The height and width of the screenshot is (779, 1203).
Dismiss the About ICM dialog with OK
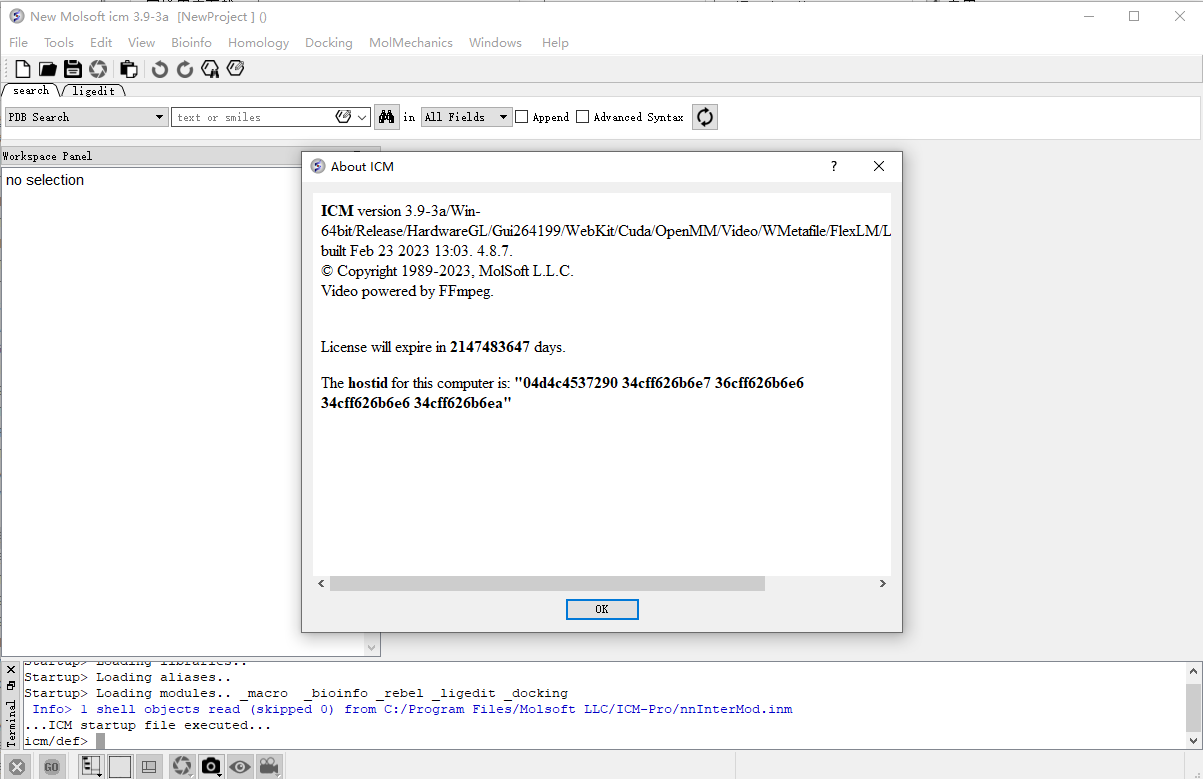[x=602, y=609]
